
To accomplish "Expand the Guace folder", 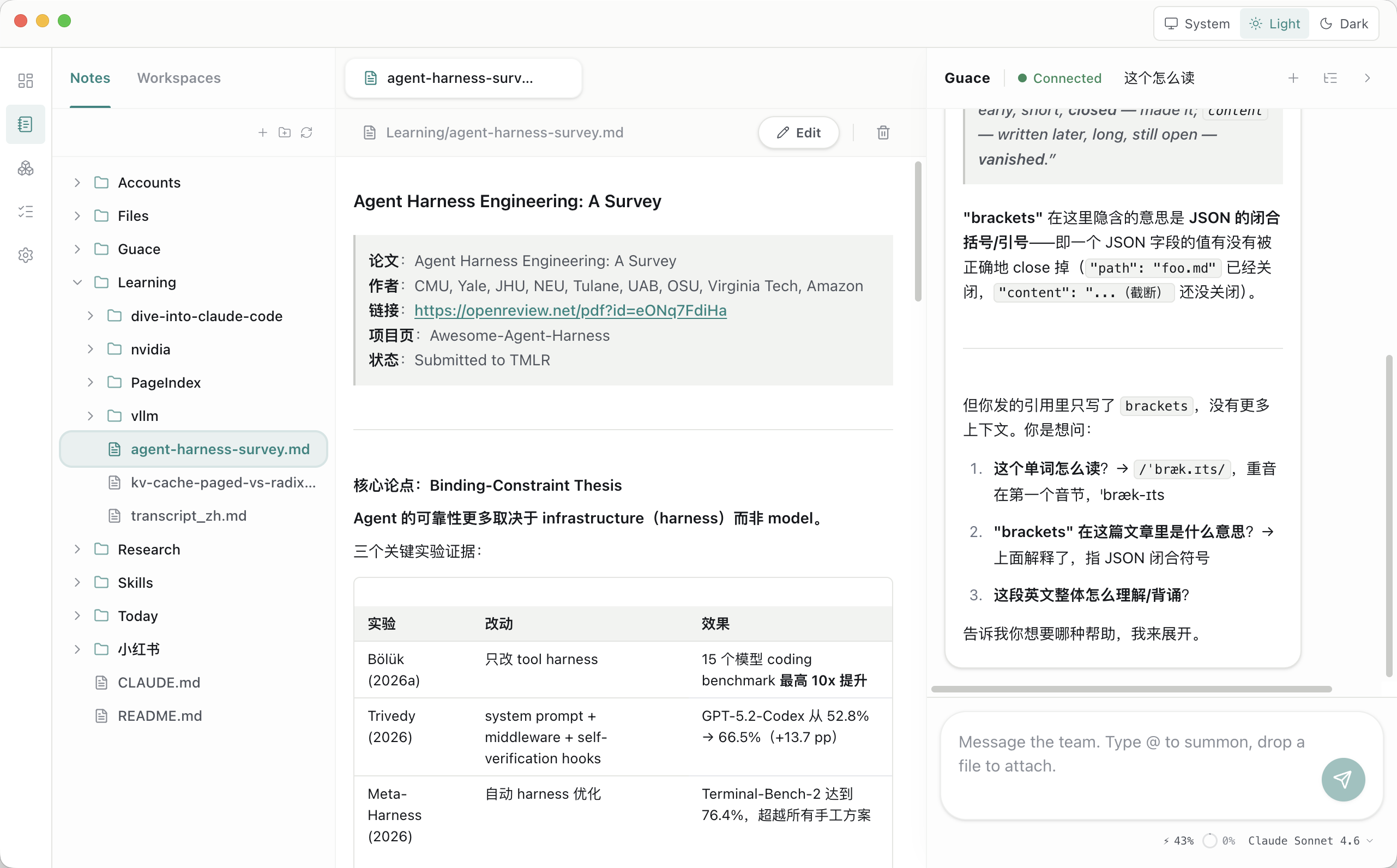I will tap(77, 249).
